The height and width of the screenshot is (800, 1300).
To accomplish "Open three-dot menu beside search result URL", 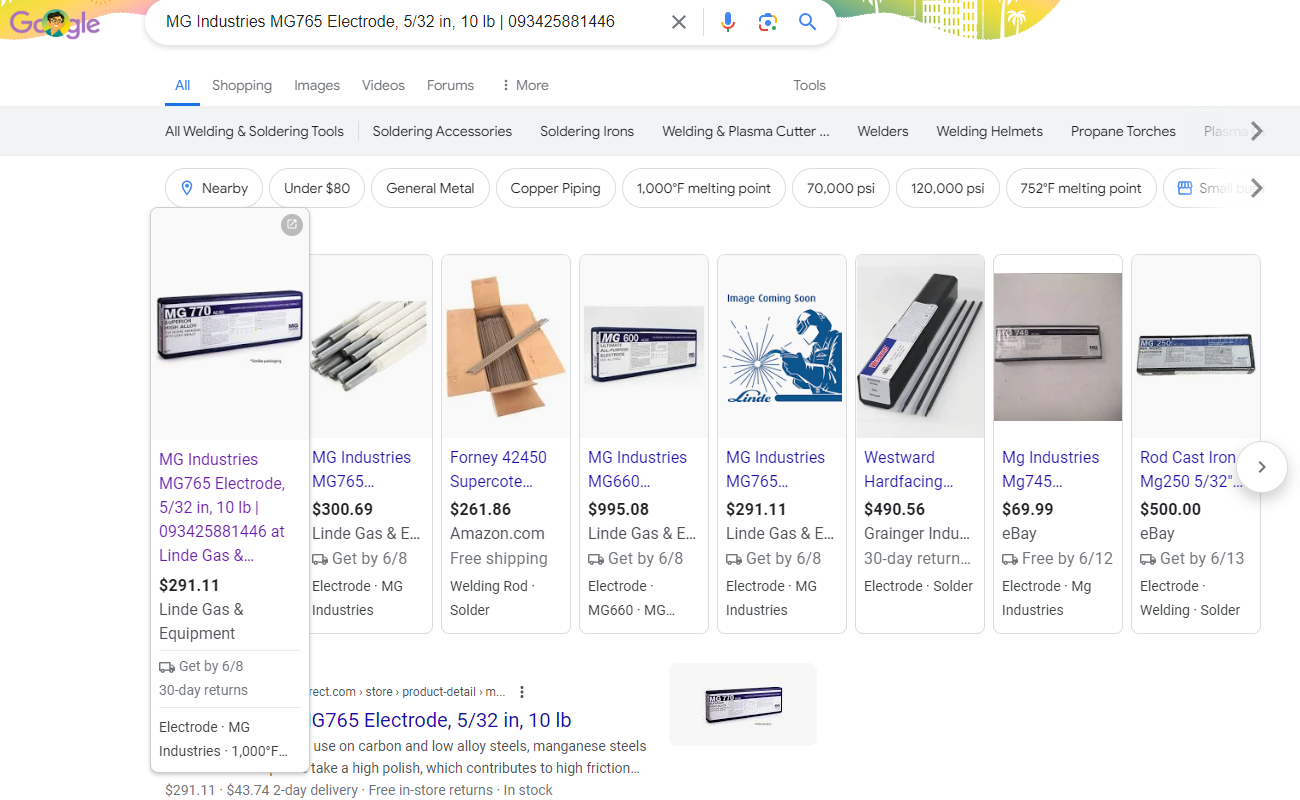I will (x=521, y=692).
